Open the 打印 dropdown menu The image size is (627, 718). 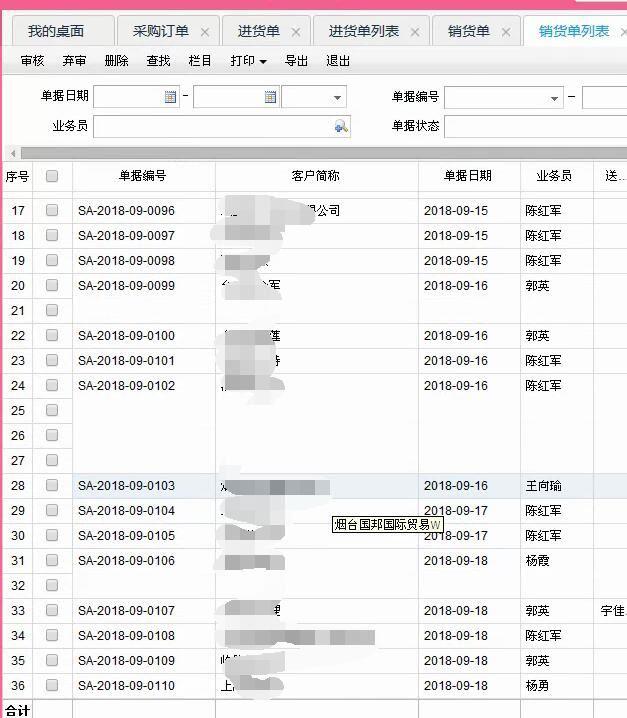pos(249,61)
